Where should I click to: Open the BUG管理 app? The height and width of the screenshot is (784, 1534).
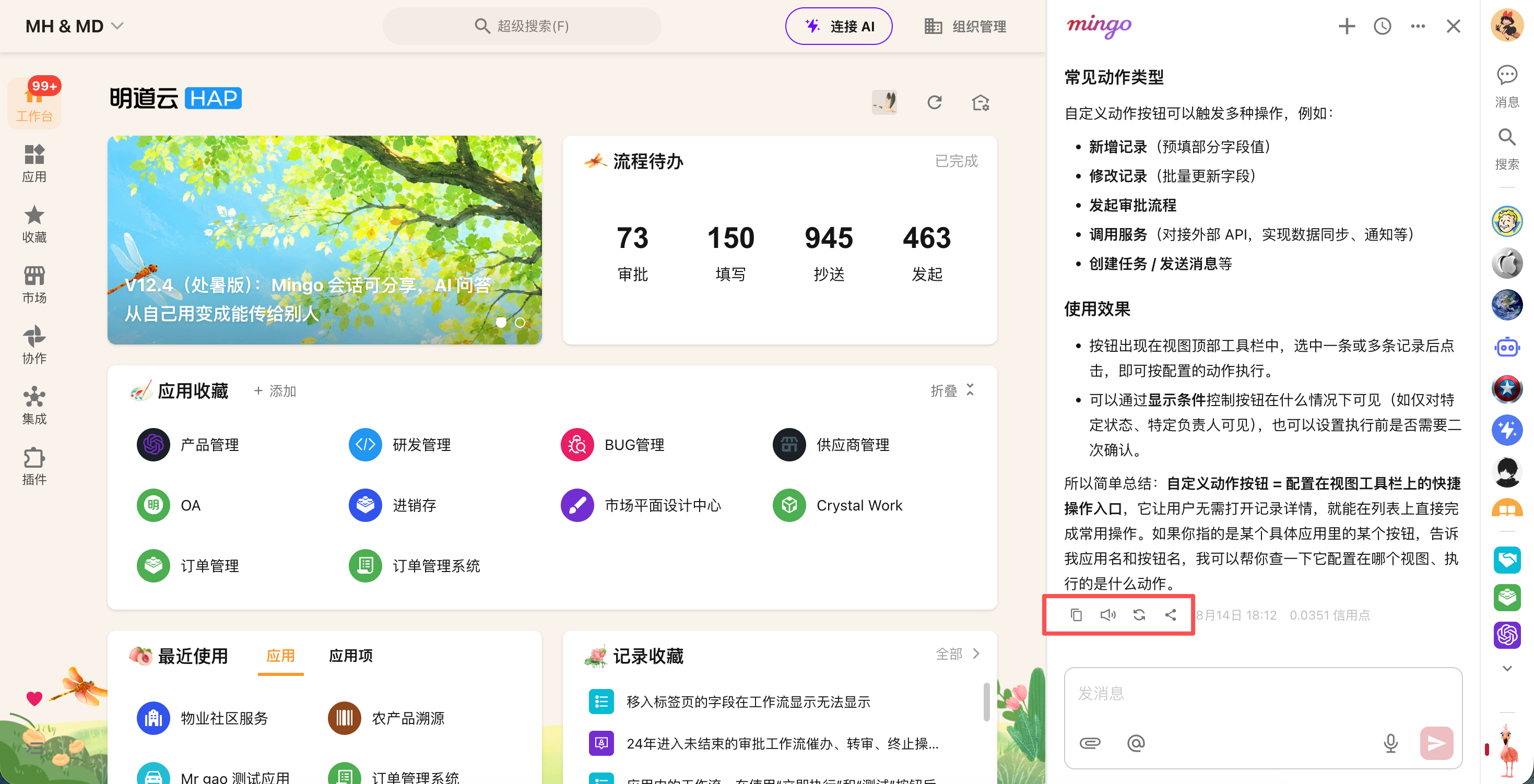pyautogui.click(x=613, y=445)
